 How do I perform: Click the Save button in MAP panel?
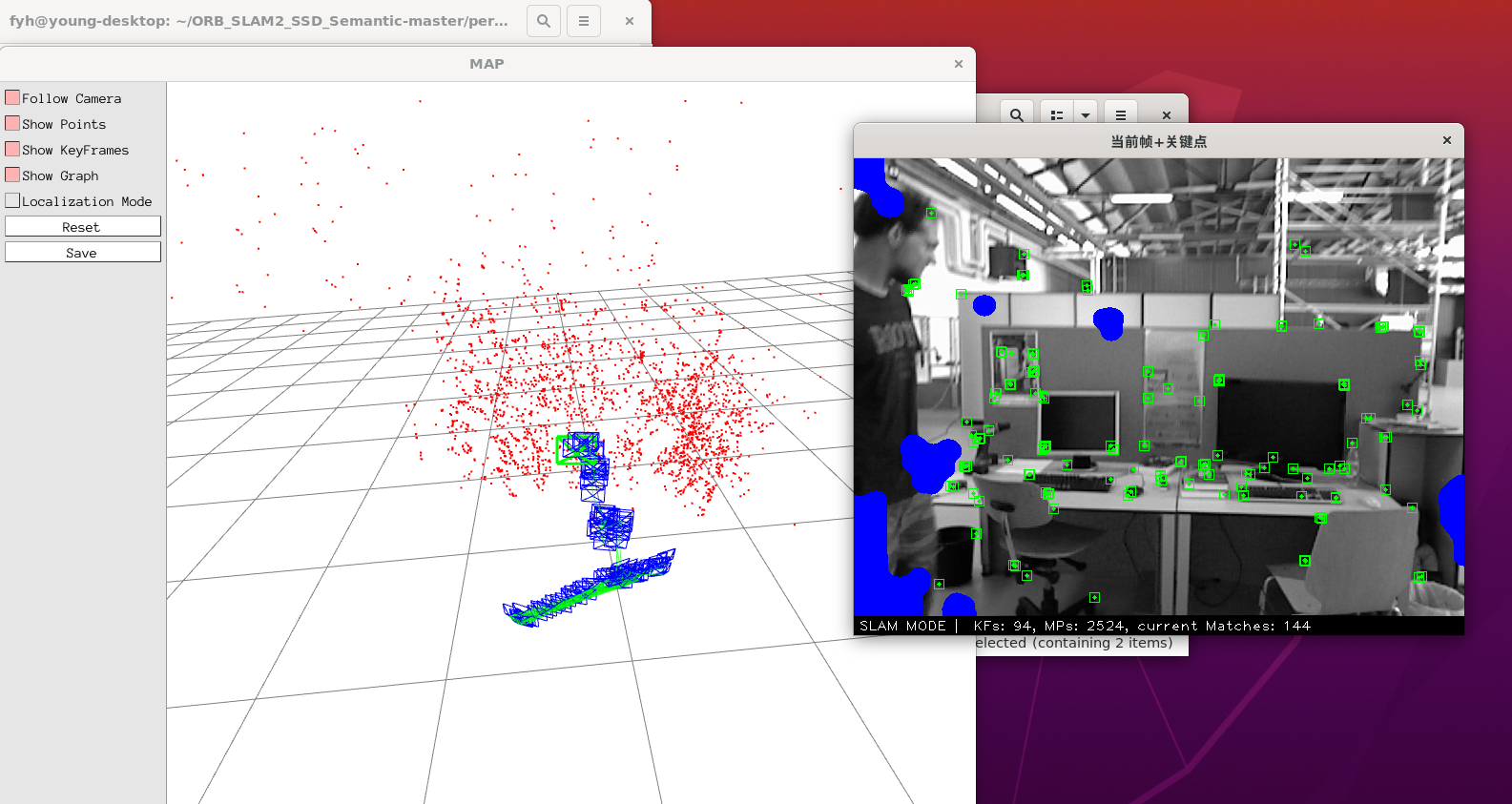[x=83, y=252]
